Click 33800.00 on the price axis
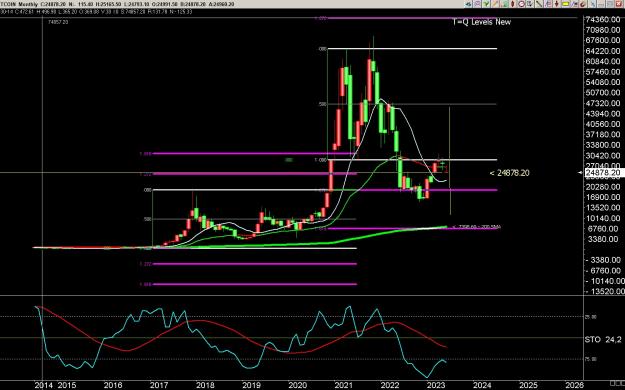Viewport: 625px width, 390px height. coord(603,145)
